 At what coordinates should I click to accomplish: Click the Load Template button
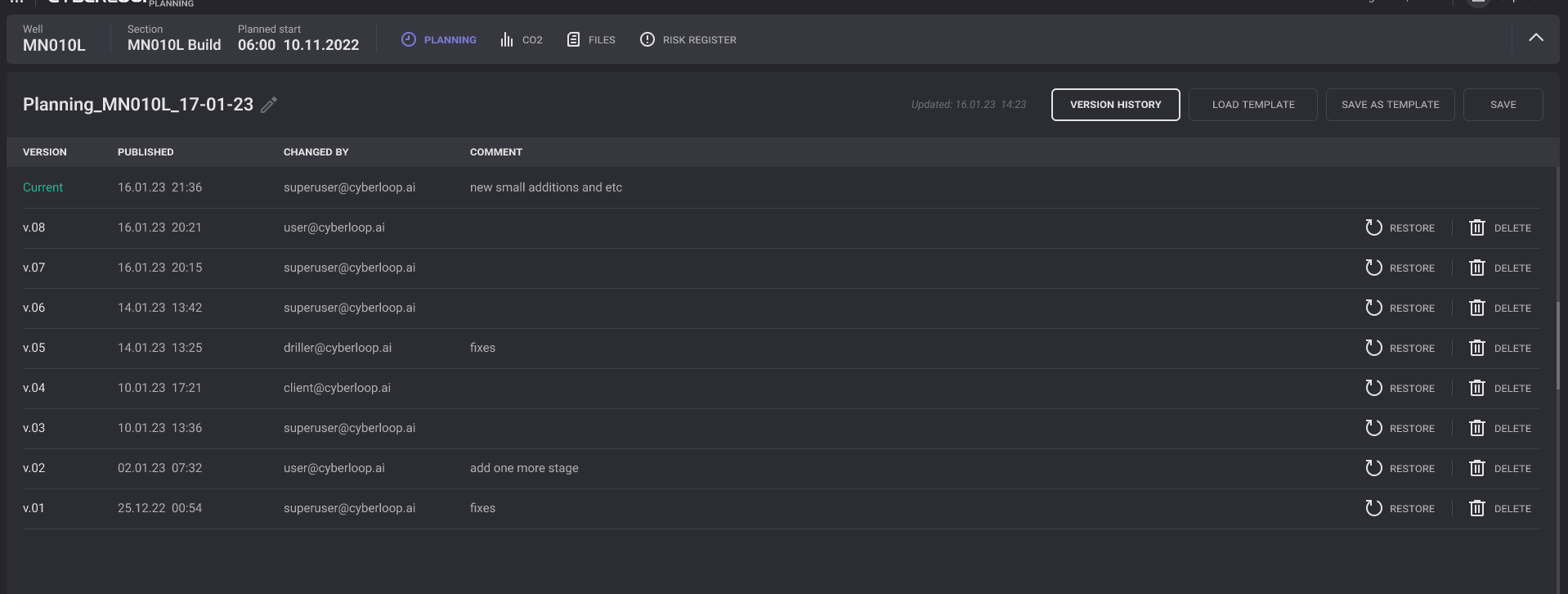pos(1252,105)
